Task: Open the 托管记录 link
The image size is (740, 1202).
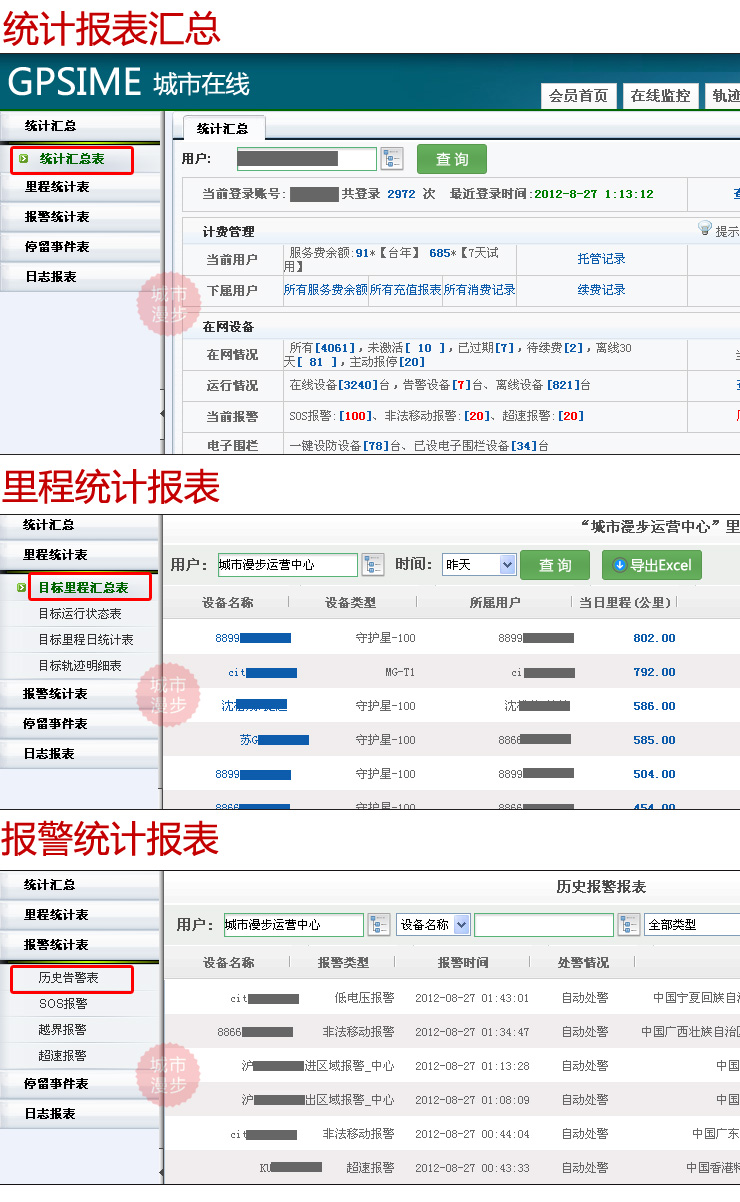Action: pyautogui.click(x=601, y=259)
